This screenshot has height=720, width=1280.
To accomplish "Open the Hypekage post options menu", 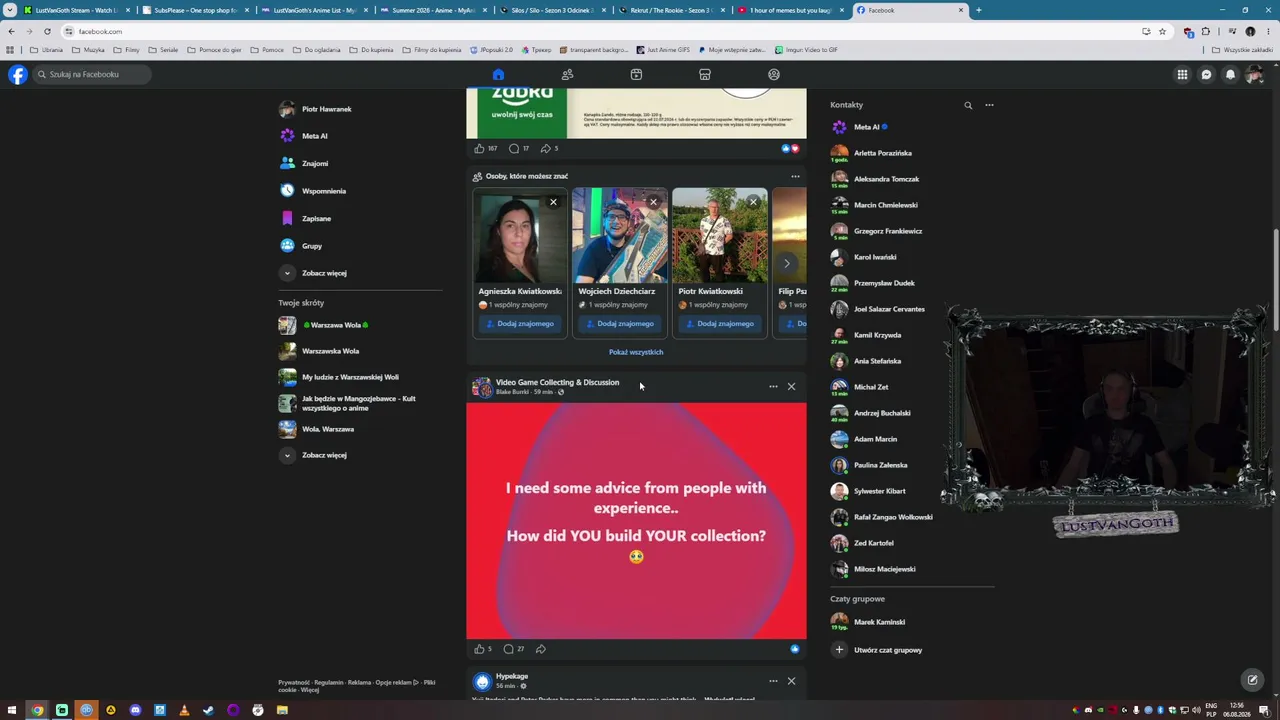I will click(773, 681).
